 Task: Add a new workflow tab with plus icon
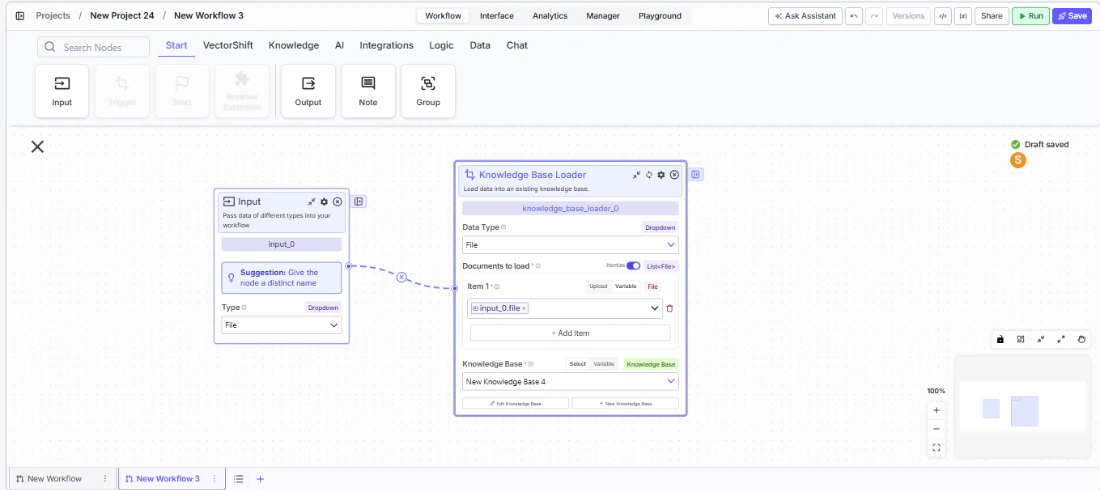[x=260, y=479]
